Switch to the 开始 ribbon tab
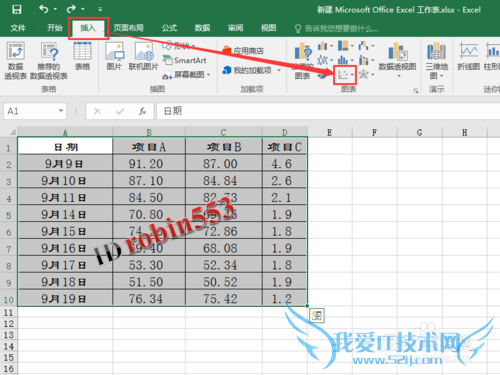The width and height of the screenshot is (500, 375). click(x=55, y=28)
